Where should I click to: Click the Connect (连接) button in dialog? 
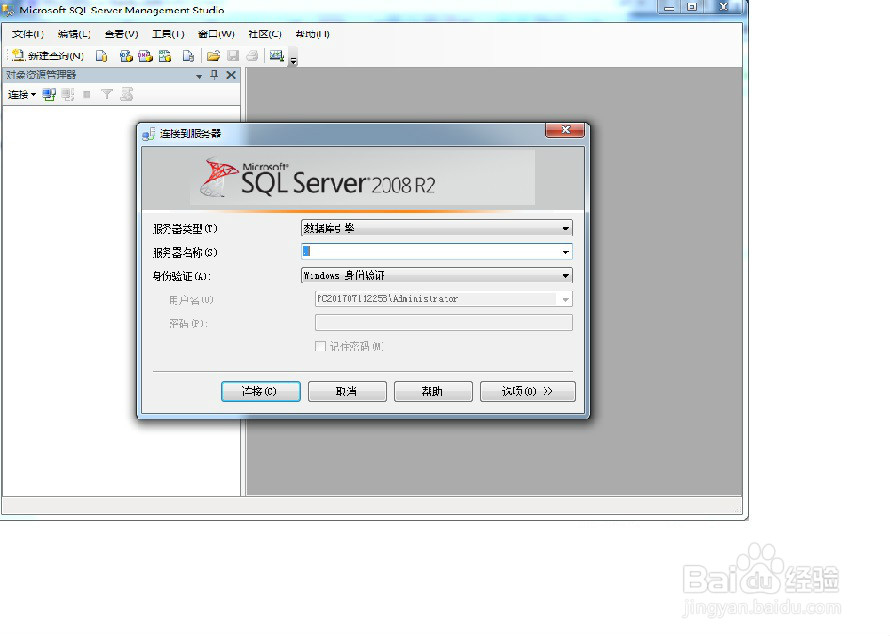[x=261, y=392]
